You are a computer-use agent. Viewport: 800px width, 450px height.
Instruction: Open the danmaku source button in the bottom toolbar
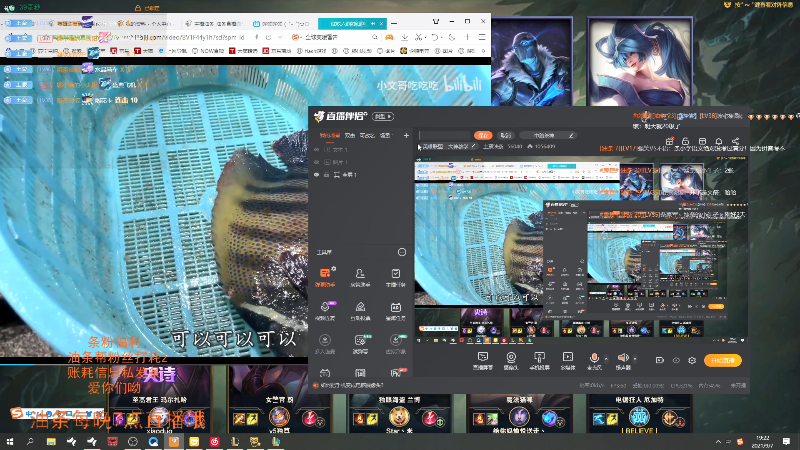483,360
